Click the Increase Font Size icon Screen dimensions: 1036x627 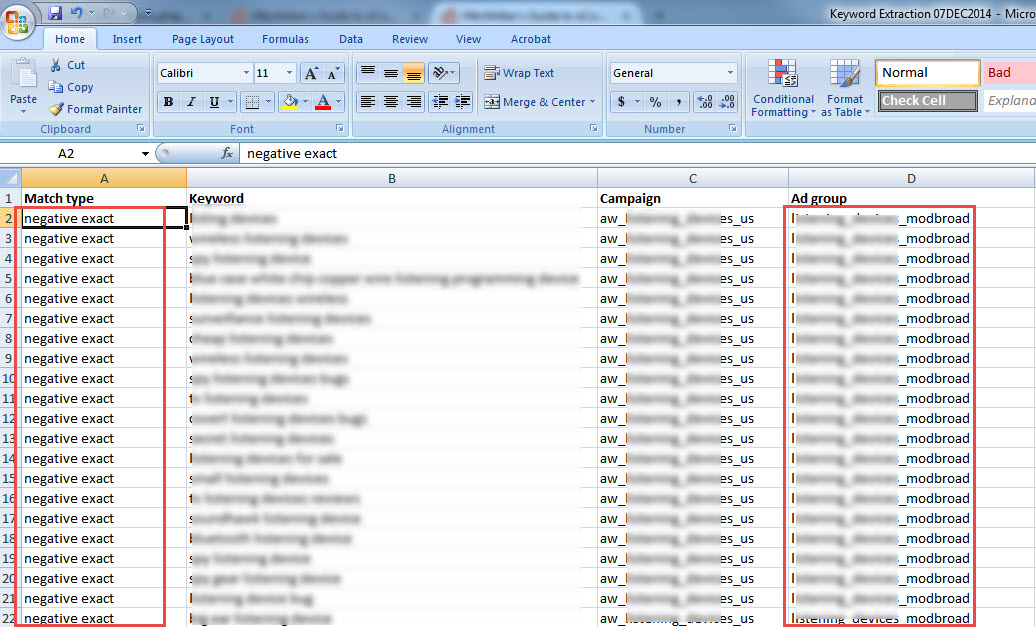[x=311, y=74]
